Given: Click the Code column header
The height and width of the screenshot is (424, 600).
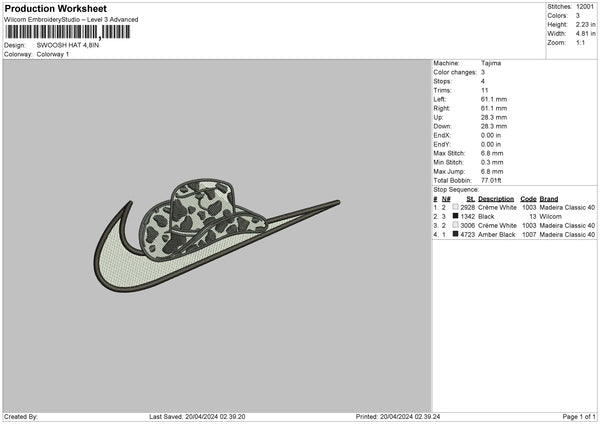Looking at the screenshot, I should pos(528,199).
